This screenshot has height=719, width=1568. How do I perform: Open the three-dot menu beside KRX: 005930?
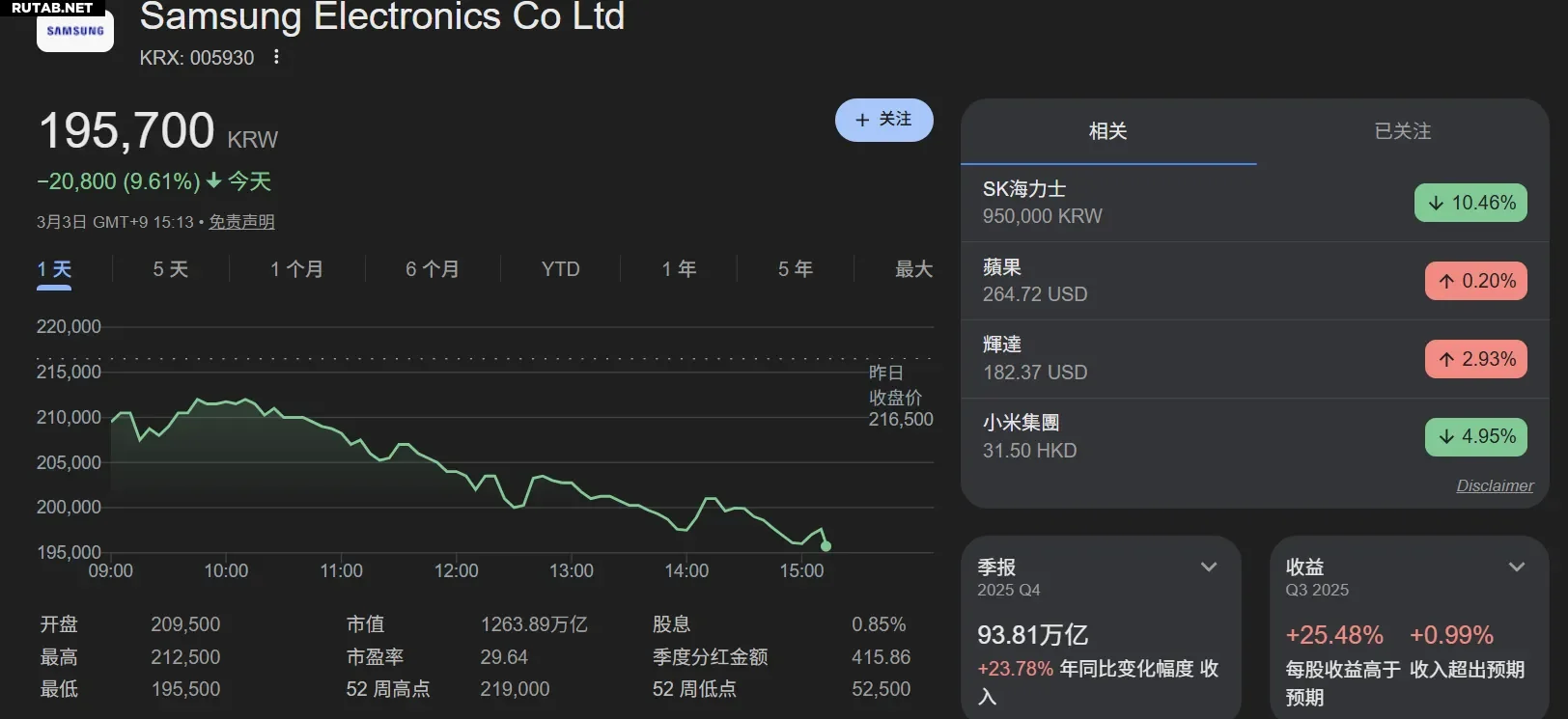276,57
